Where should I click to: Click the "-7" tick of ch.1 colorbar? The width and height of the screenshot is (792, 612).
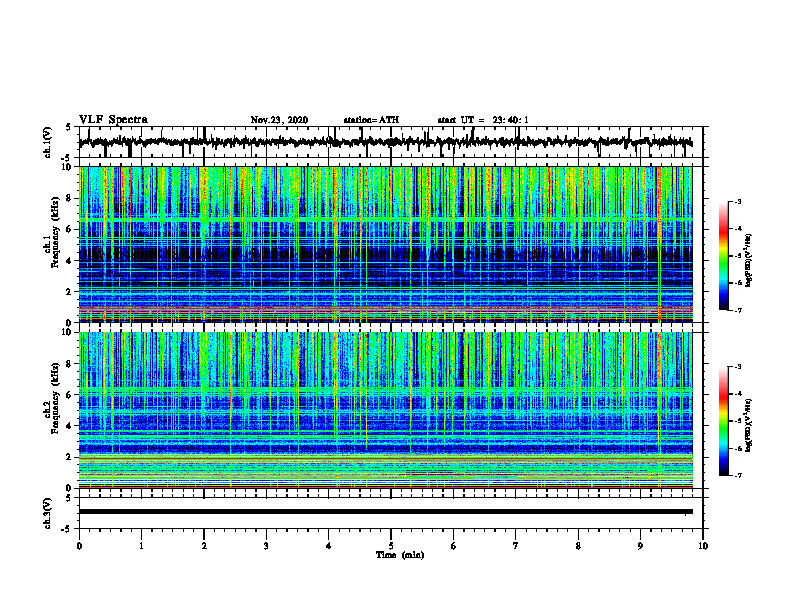[x=738, y=310]
